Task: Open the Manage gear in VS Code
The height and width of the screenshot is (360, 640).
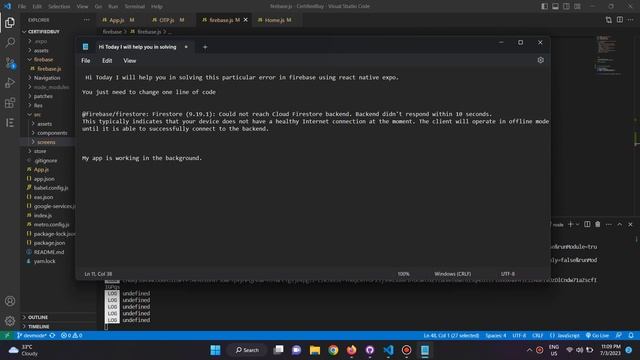Action: (x=10, y=321)
